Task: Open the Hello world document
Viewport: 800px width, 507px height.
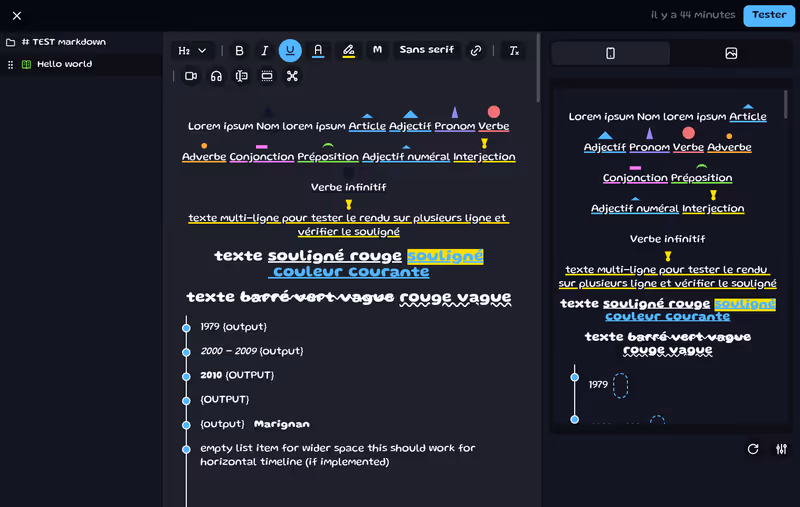Action: tap(64, 64)
